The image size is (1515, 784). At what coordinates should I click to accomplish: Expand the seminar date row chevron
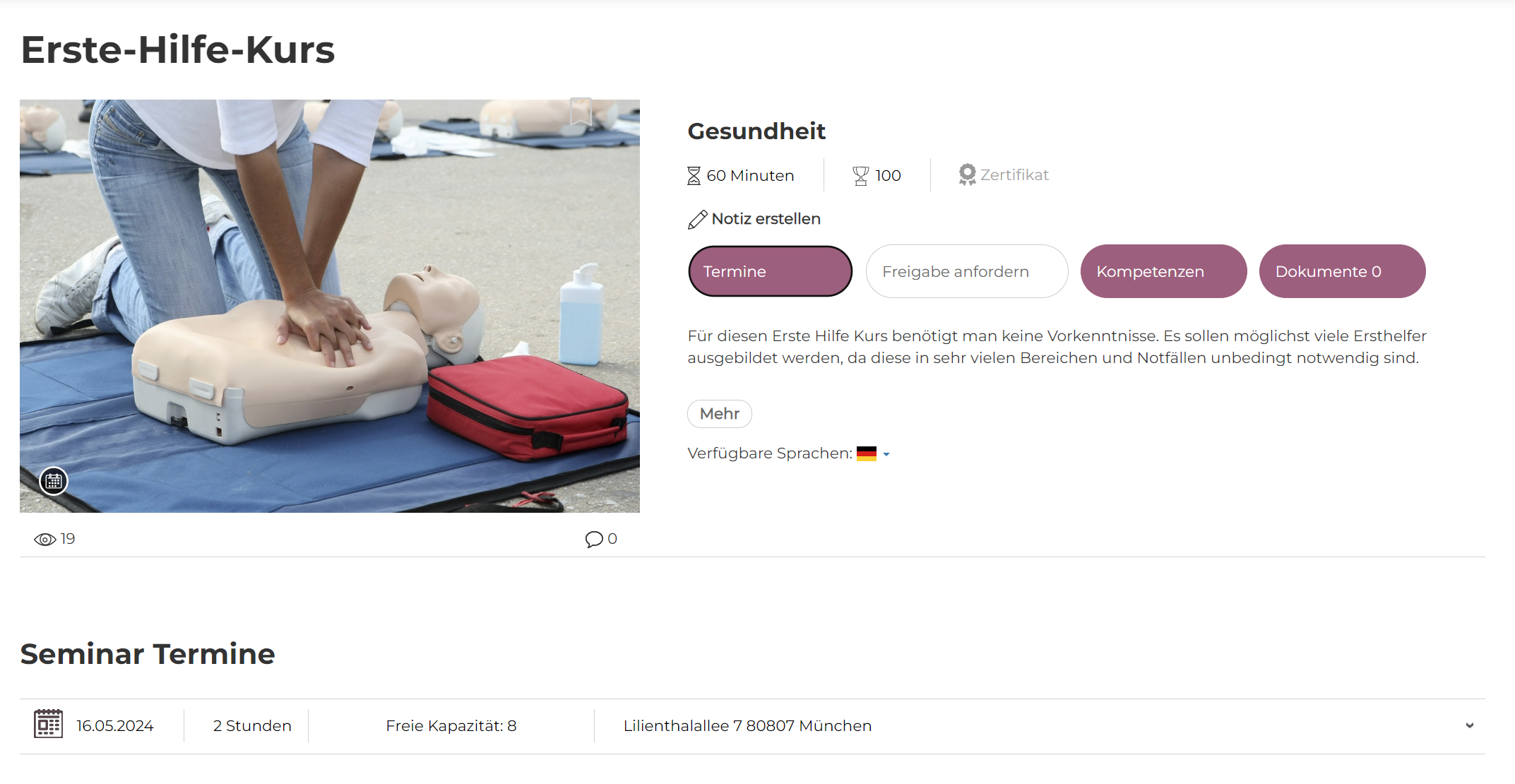1470,725
